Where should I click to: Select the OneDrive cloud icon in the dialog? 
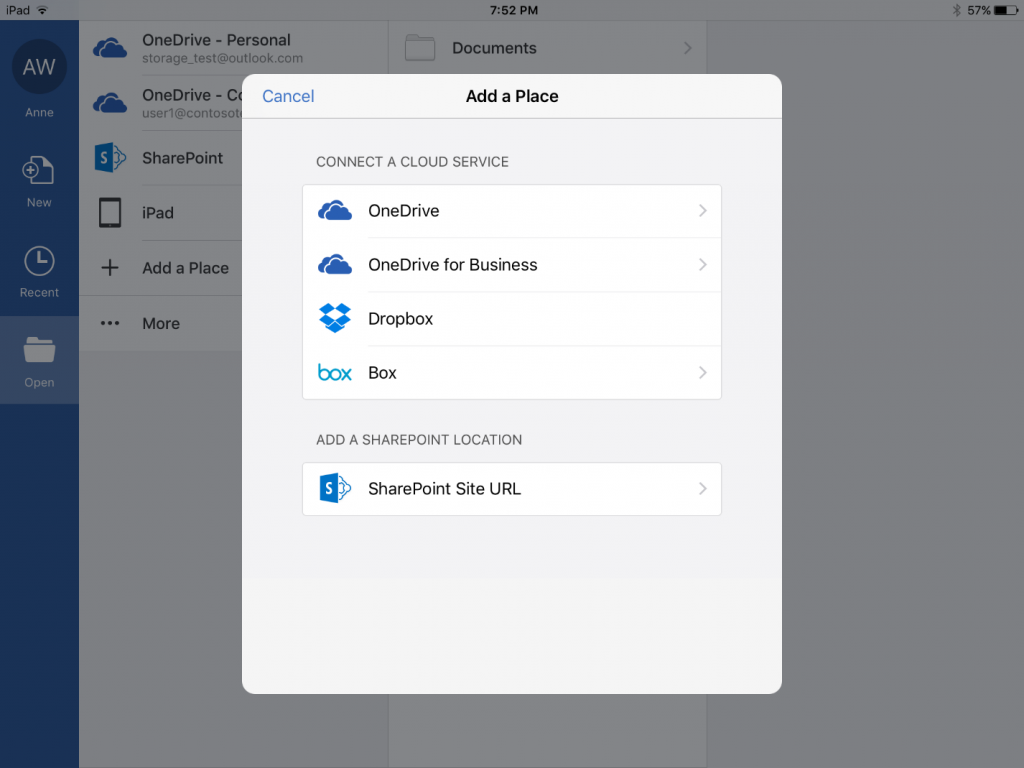pyautogui.click(x=335, y=210)
